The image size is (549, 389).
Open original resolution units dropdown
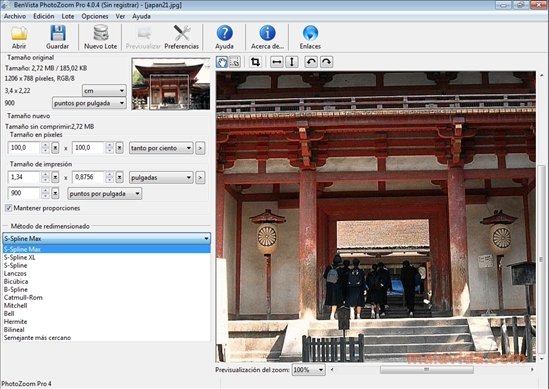[89, 103]
